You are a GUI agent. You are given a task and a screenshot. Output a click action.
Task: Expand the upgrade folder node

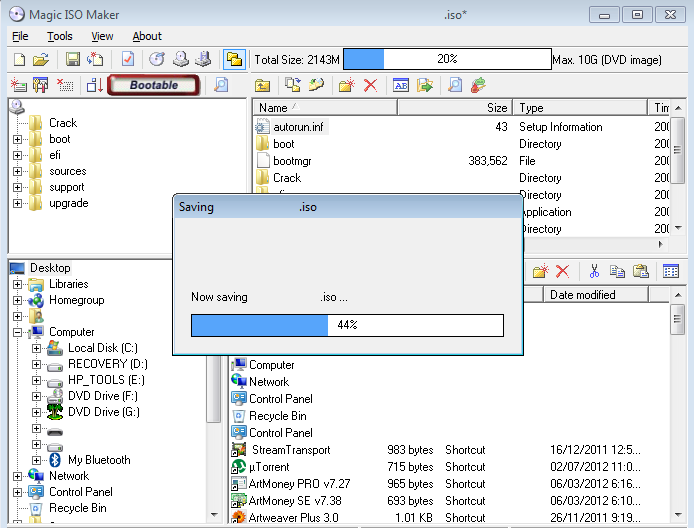click(17, 203)
